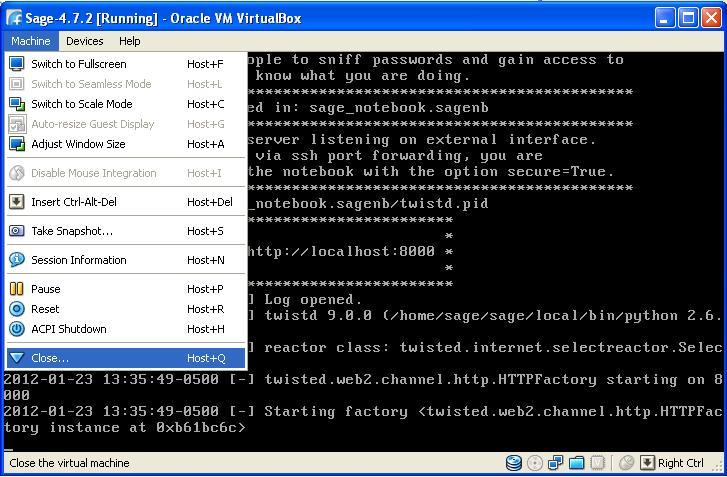Click the hard disk activity status icon
This screenshot has height=477, width=727.
[514, 463]
